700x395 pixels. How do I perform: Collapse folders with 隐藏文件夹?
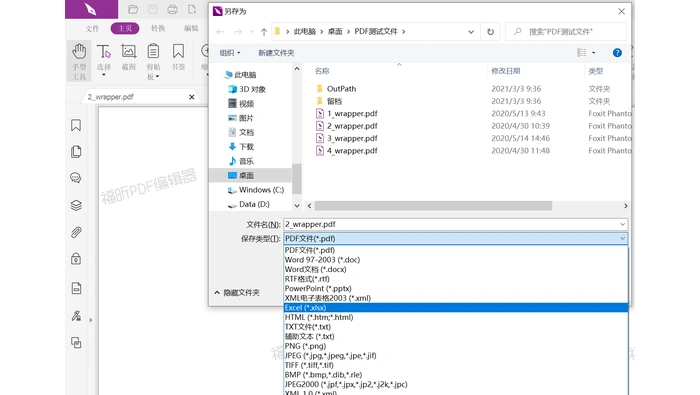pyautogui.click(x=237, y=293)
